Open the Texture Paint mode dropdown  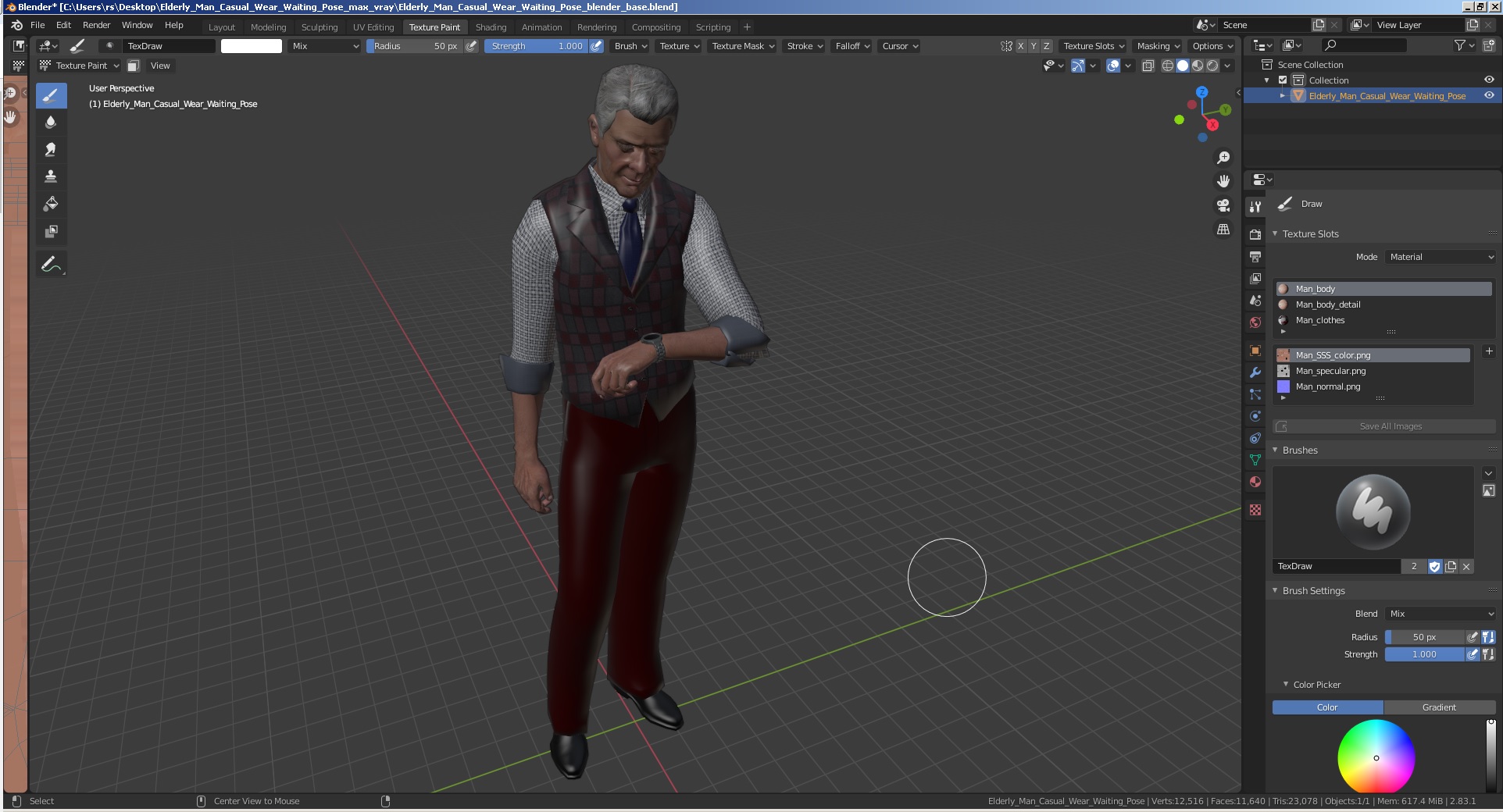79,66
